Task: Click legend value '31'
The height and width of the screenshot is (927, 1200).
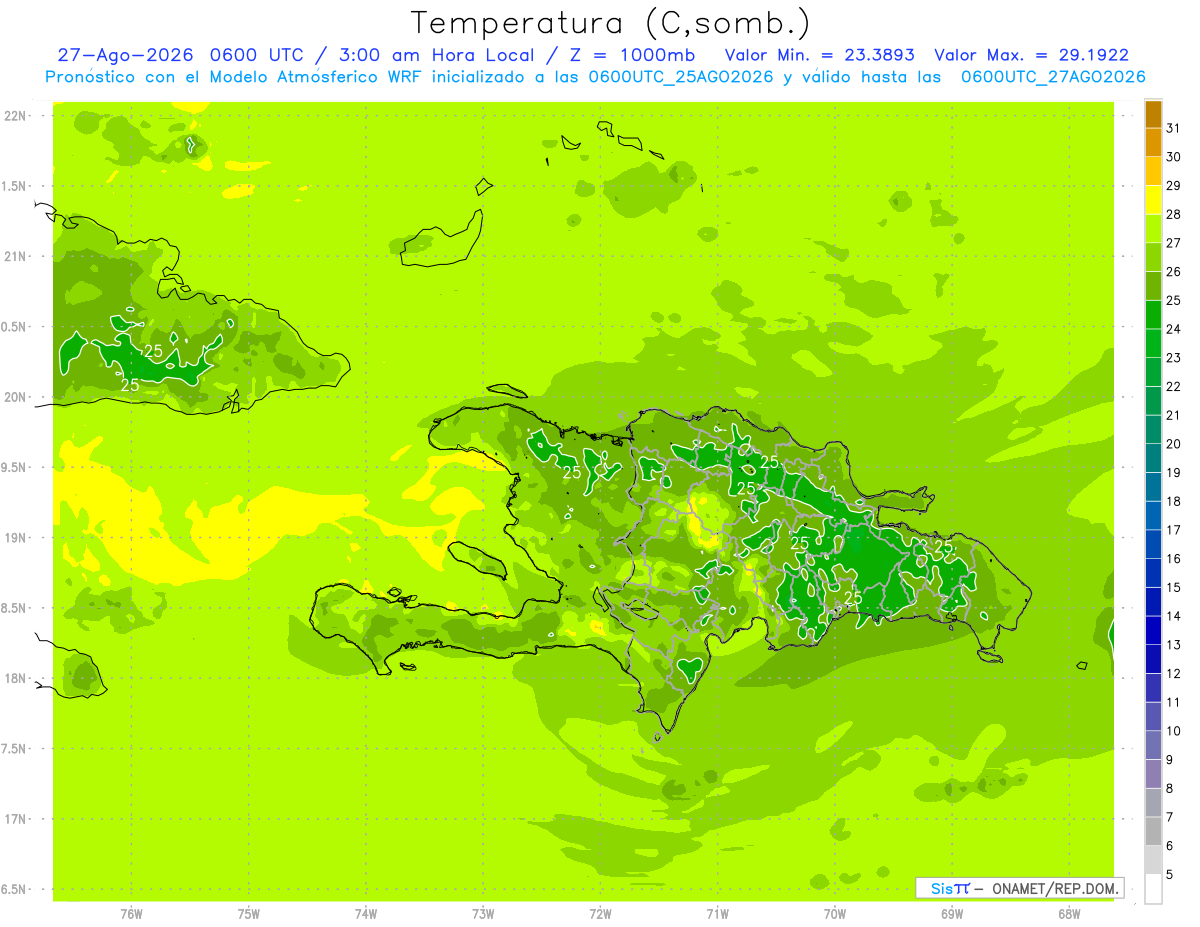Action: click(1174, 128)
